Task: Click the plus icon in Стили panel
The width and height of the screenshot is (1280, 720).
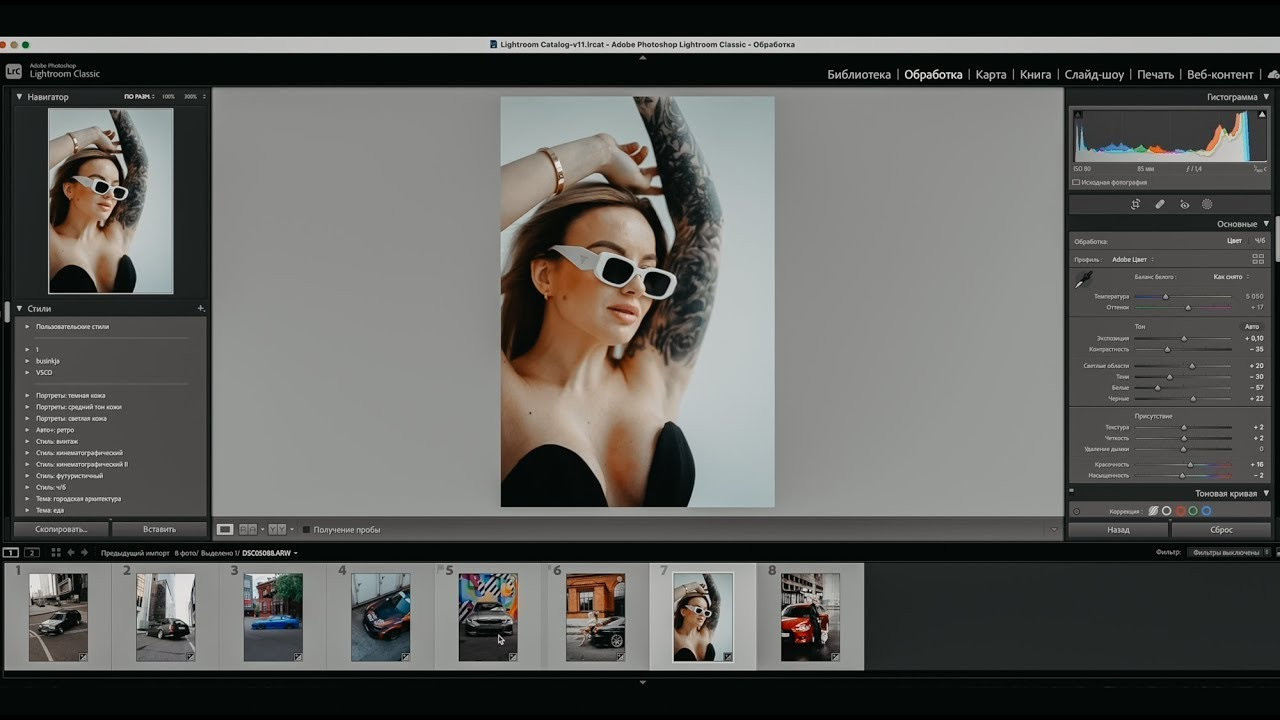Action: coord(201,309)
